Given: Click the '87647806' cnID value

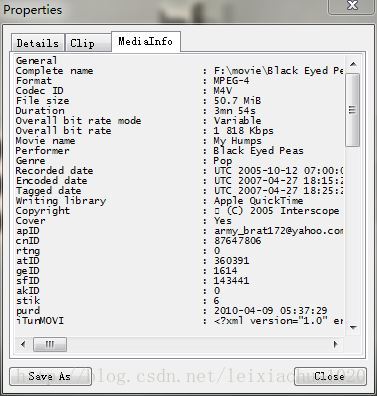Looking at the screenshot, I should click(x=237, y=241).
